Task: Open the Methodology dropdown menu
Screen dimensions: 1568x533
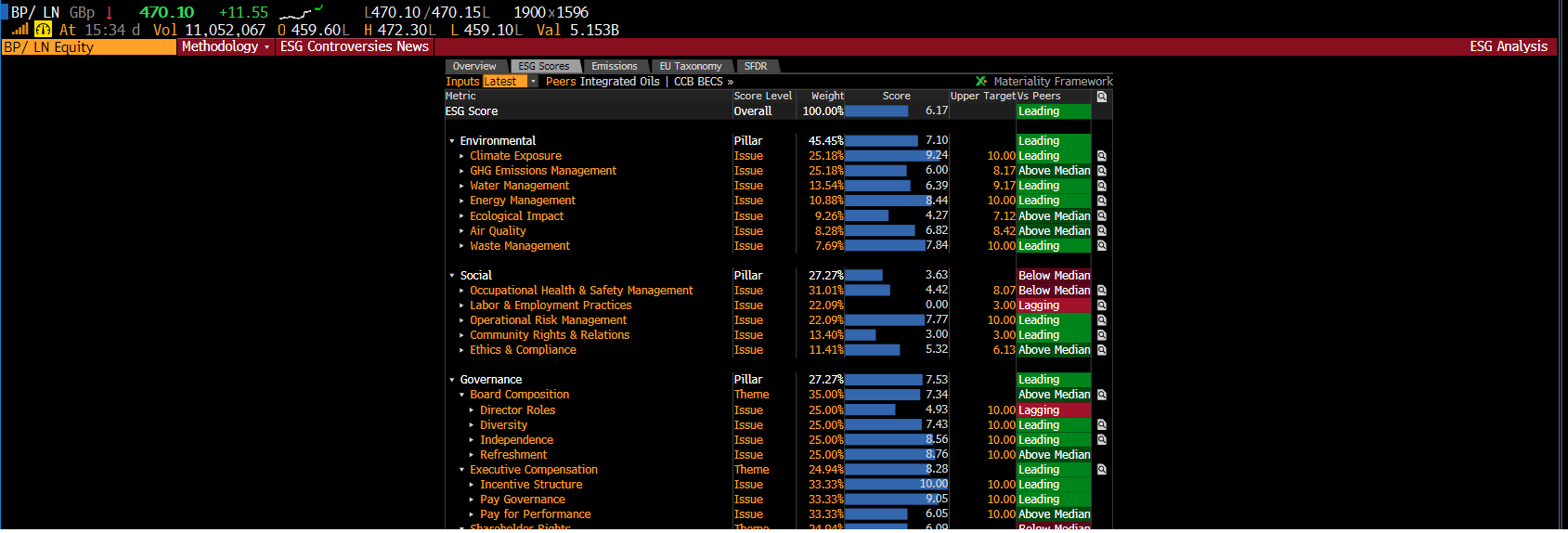Action: 225,46
